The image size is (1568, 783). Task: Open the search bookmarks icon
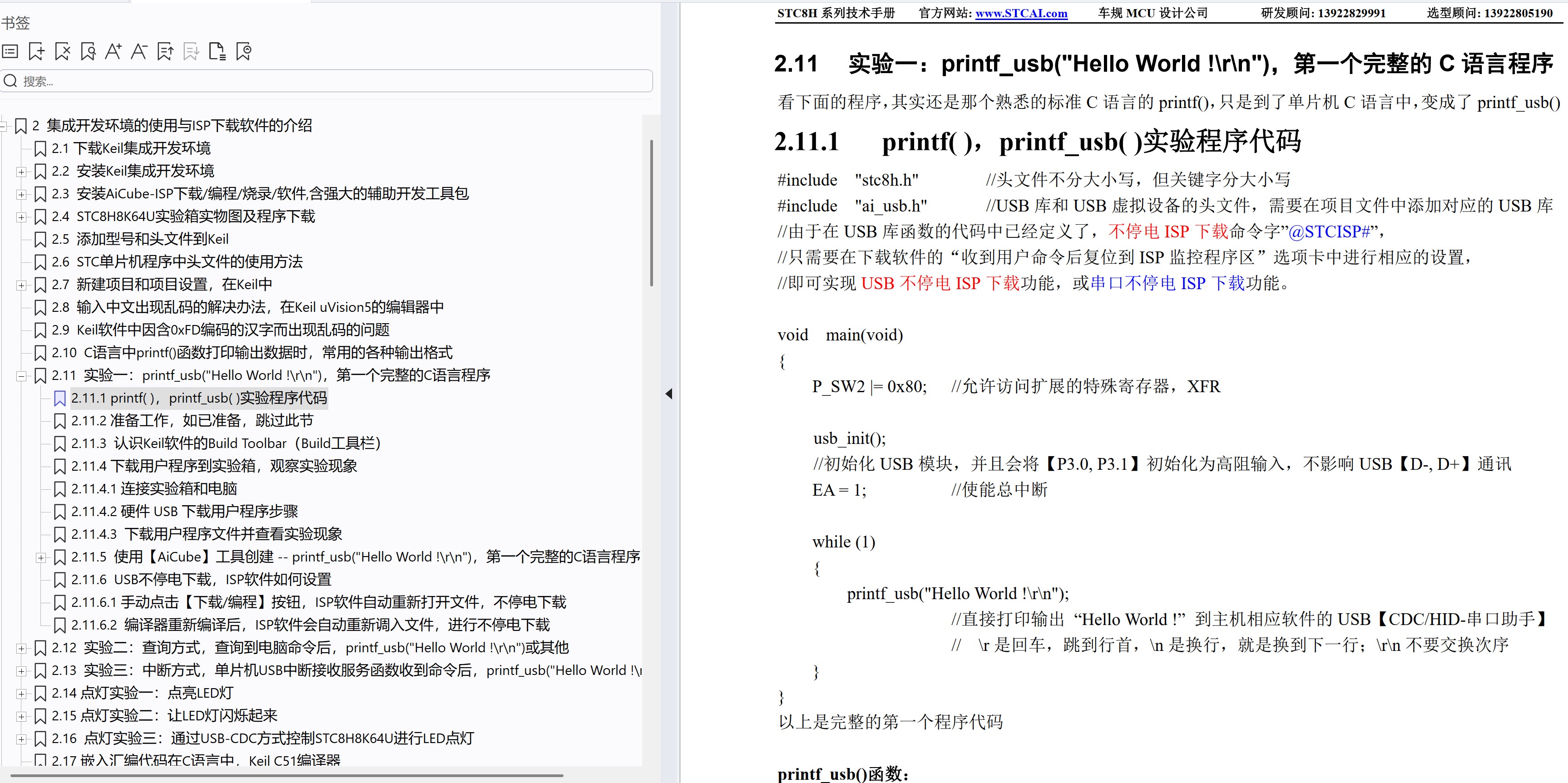click(88, 51)
